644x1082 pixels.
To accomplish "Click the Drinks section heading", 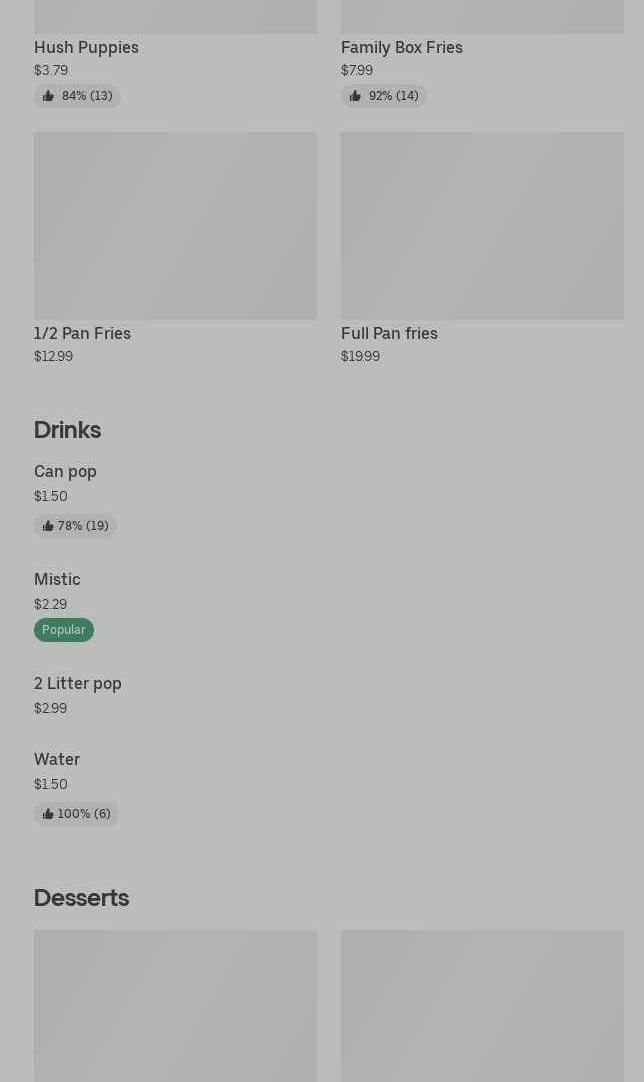I will click(x=68, y=430).
